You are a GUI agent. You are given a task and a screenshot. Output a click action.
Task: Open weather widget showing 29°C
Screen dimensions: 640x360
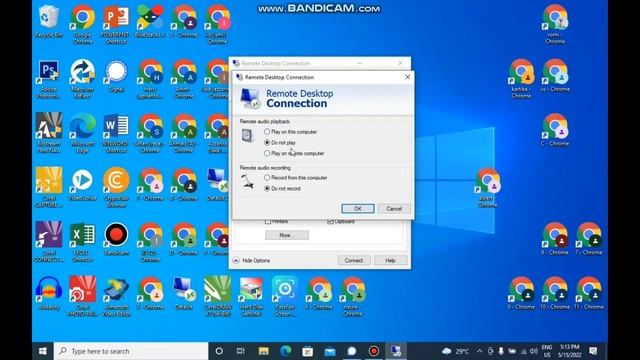[x=456, y=351]
